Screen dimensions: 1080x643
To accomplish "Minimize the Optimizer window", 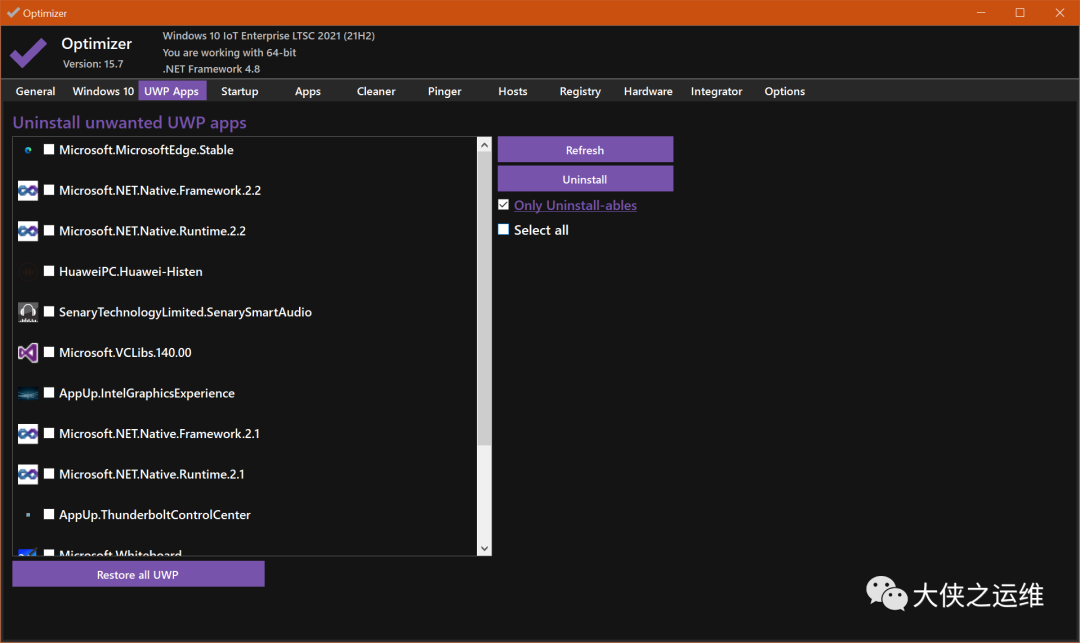I will (981, 12).
